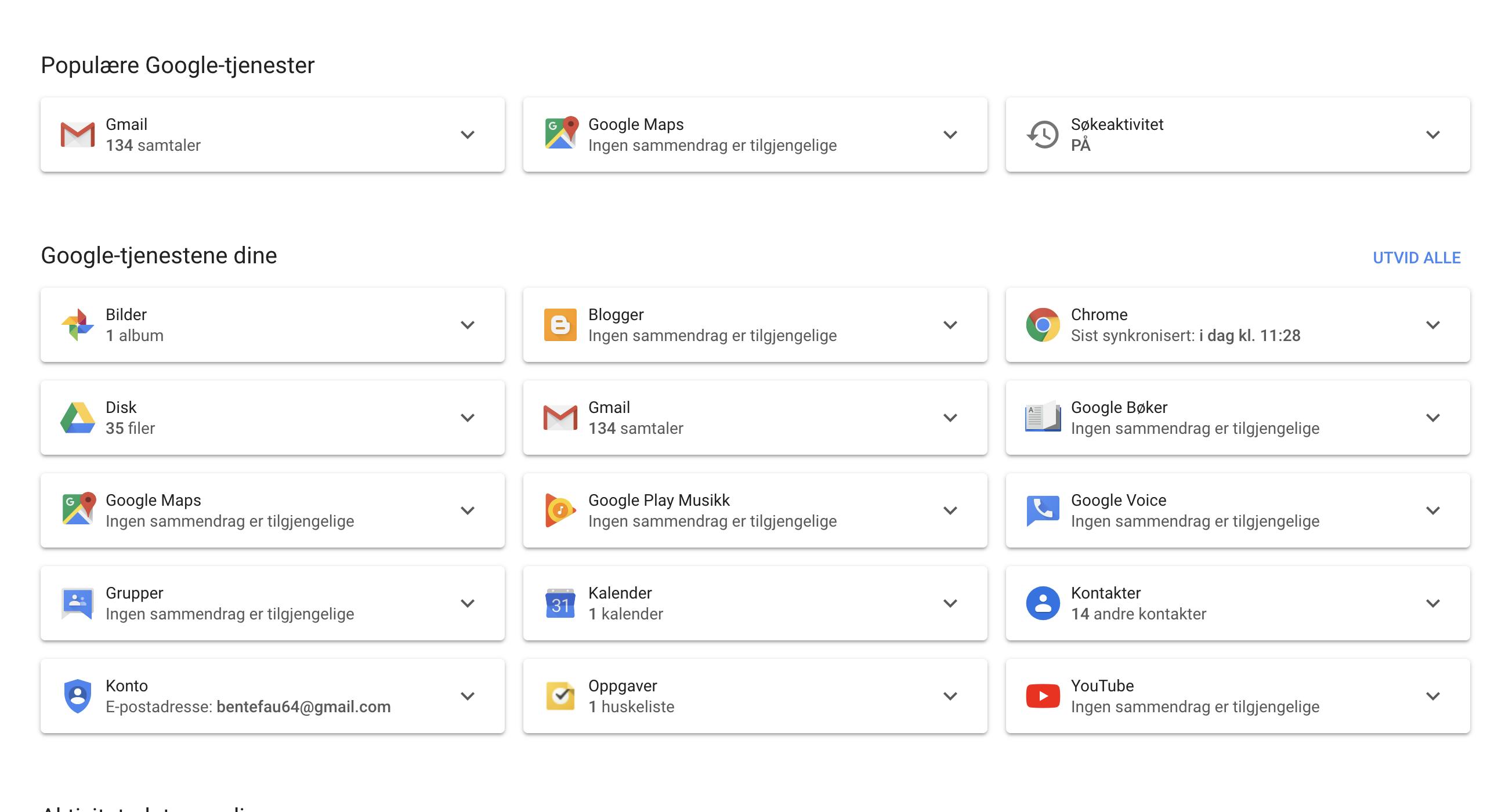The height and width of the screenshot is (812, 1505).
Task: Click the Google Play Musikk icon
Action: click(560, 510)
